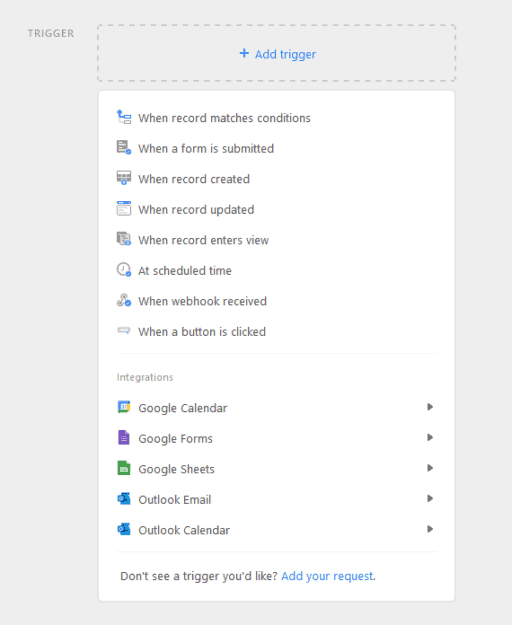Select the Google Forms integration
Viewport: 512px width, 625px height.
[277, 438]
